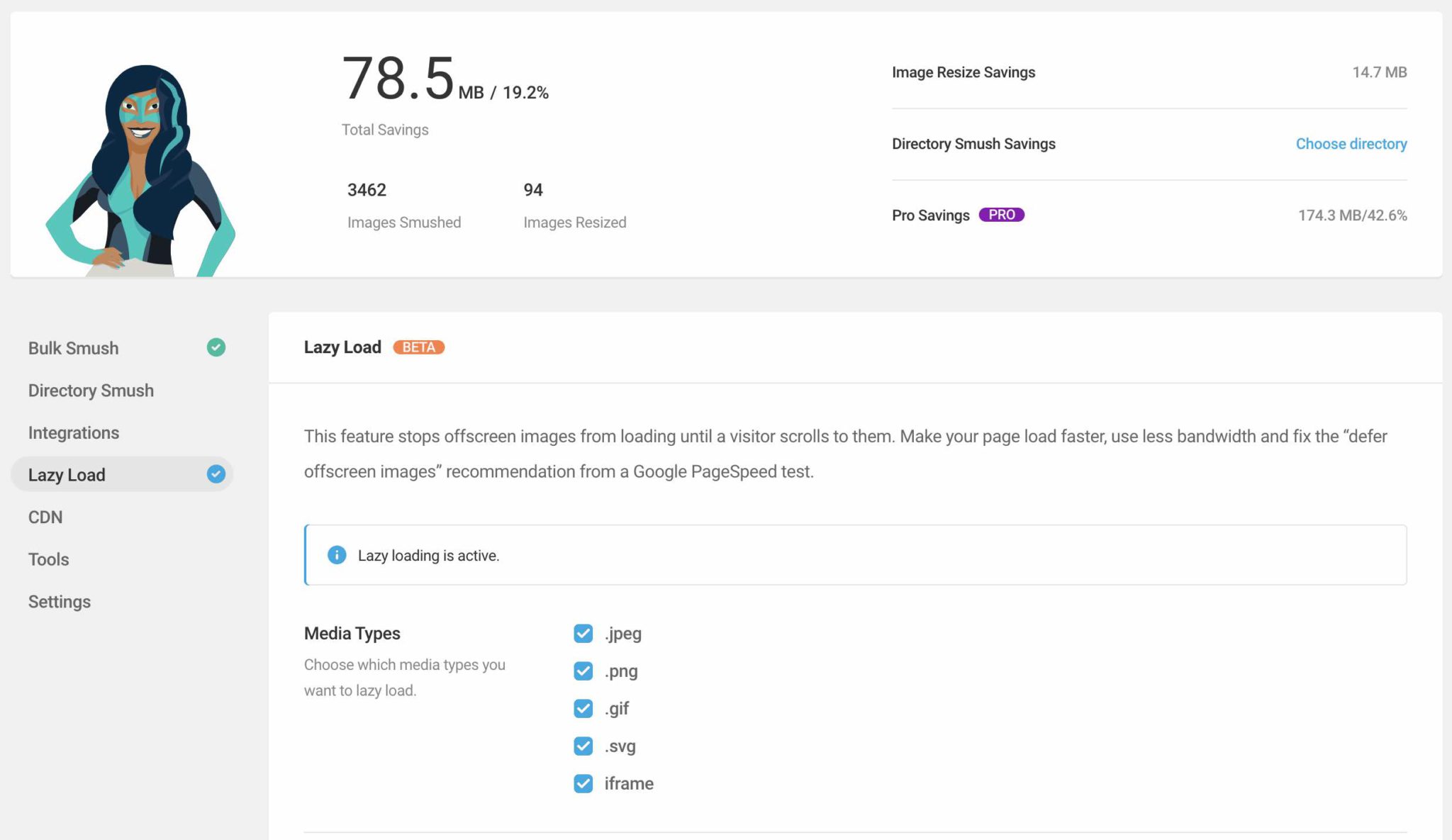Screen dimensions: 1452x840
Task: Click the green checkmark icon beside Bulk Smush
Action: coord(216,347)
